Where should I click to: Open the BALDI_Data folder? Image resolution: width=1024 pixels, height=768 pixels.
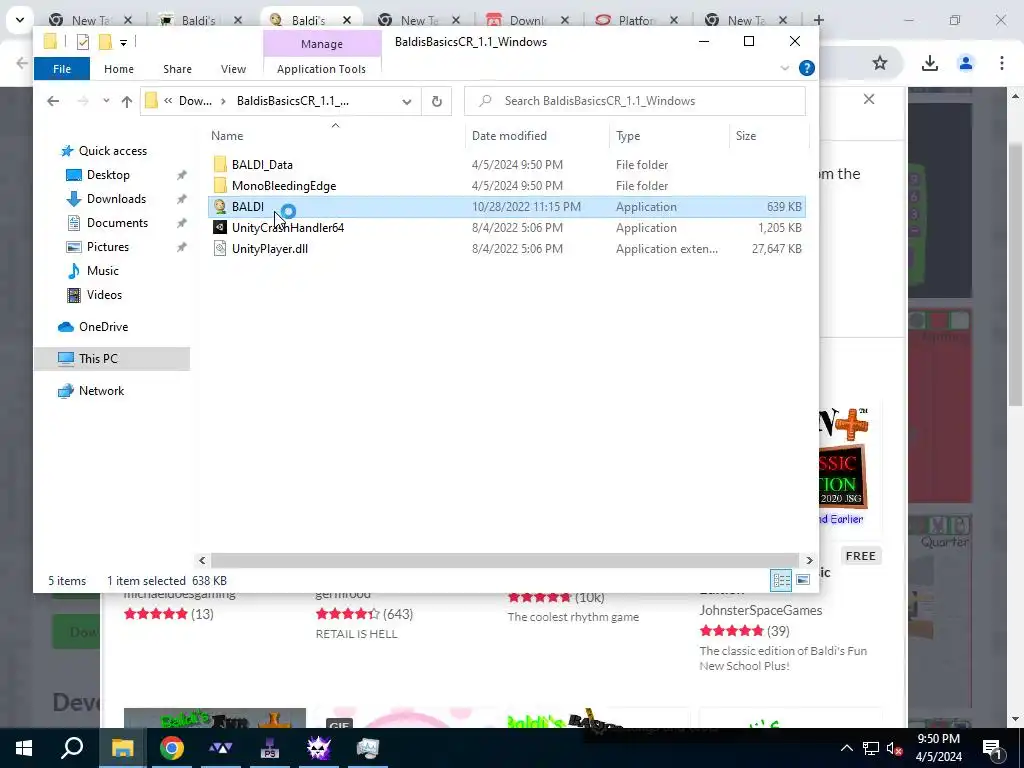click(262, 165)
